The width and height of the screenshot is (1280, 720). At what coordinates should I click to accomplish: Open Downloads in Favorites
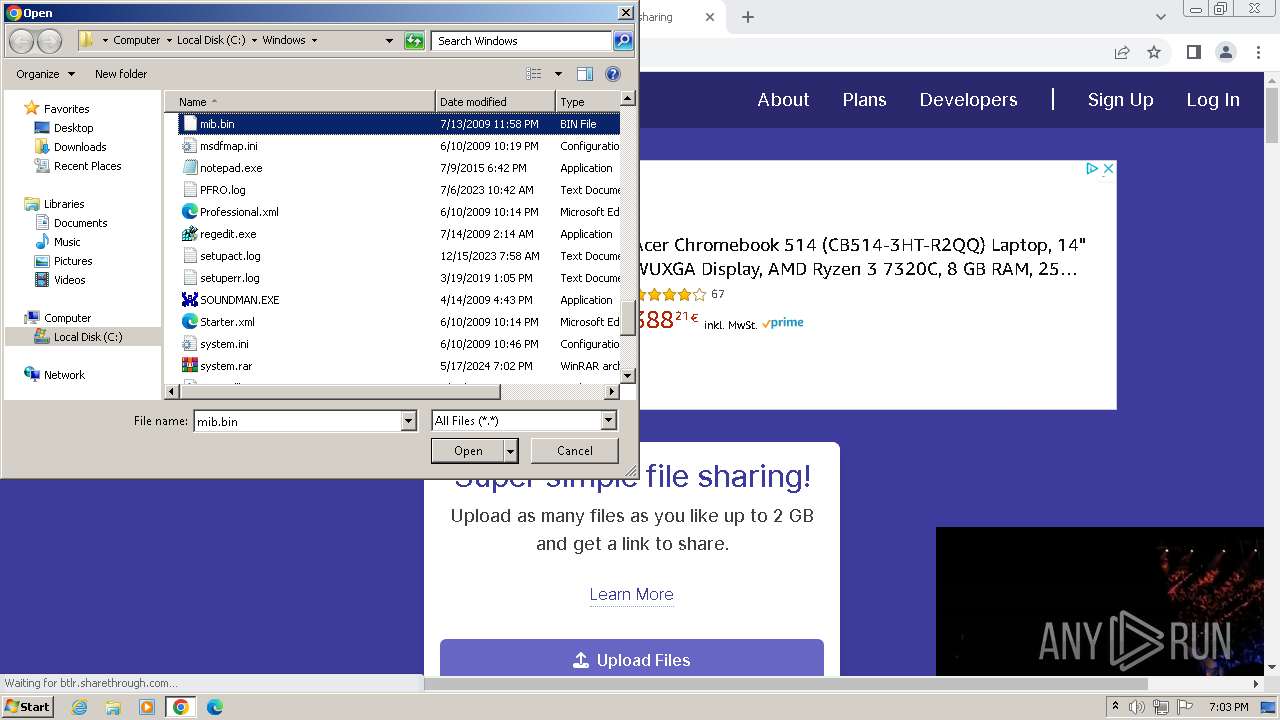[x=80, y=147]
